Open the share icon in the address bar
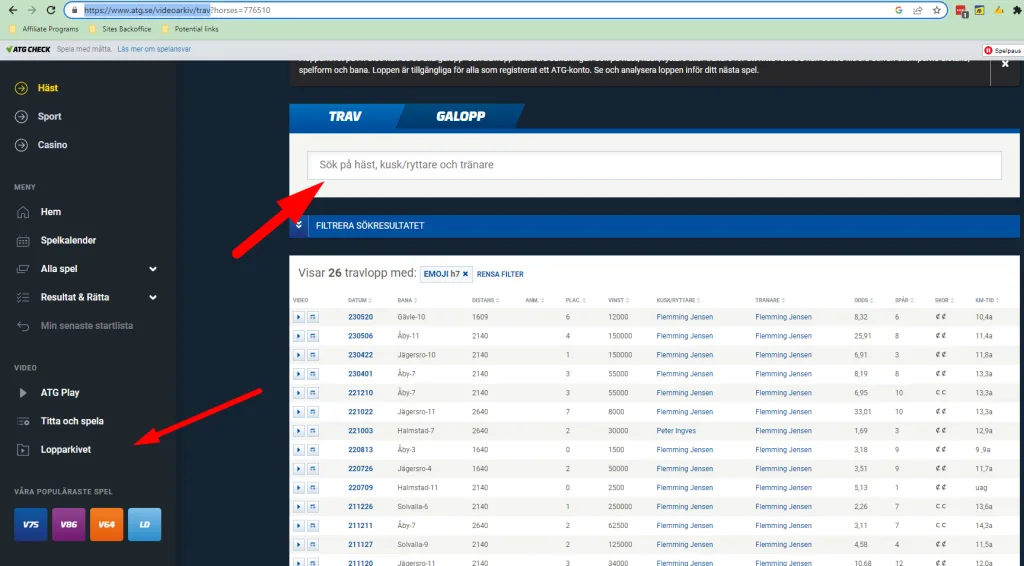 coord(918,10)
